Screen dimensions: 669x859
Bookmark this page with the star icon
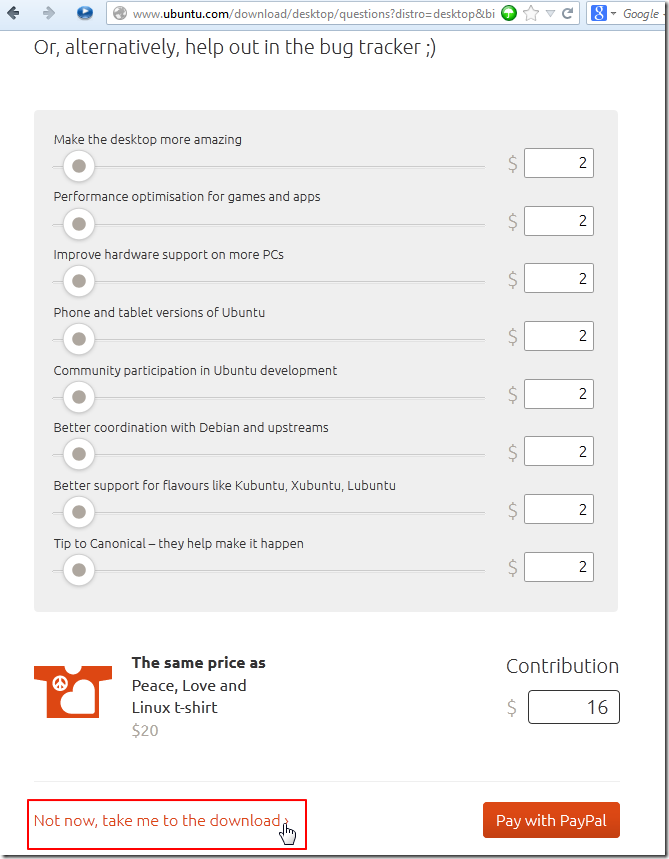click(x=530, y=14)
